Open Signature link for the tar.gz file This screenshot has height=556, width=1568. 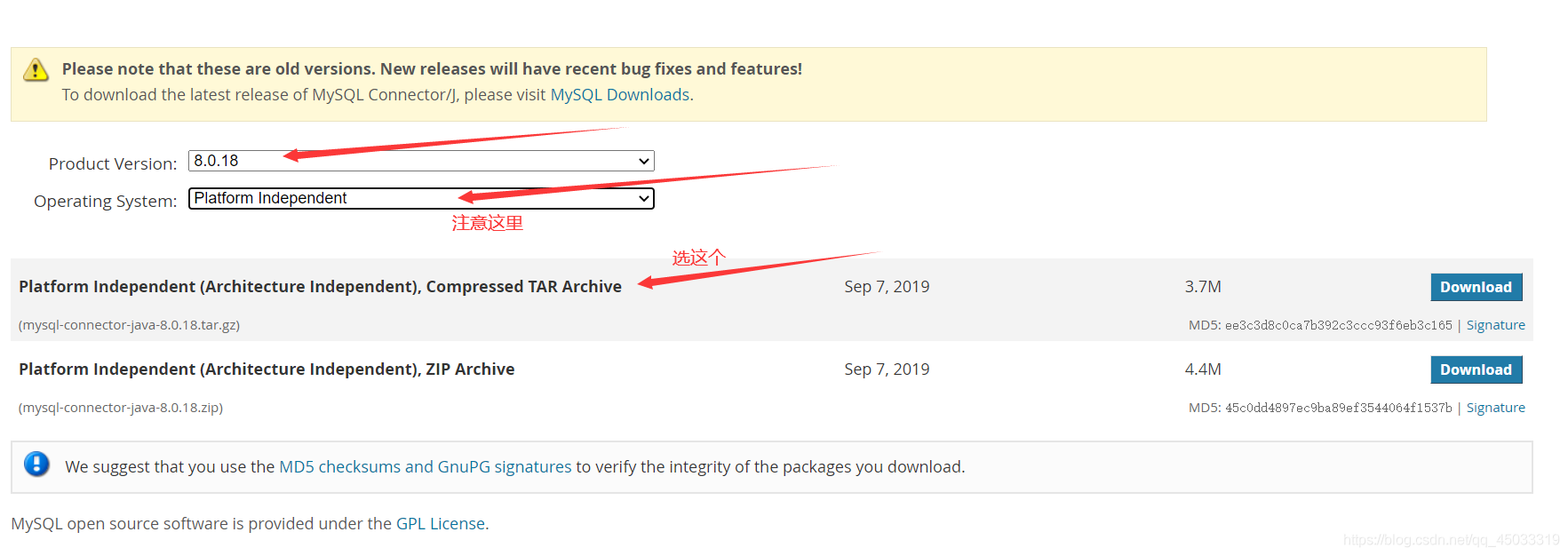(1495, 325)
